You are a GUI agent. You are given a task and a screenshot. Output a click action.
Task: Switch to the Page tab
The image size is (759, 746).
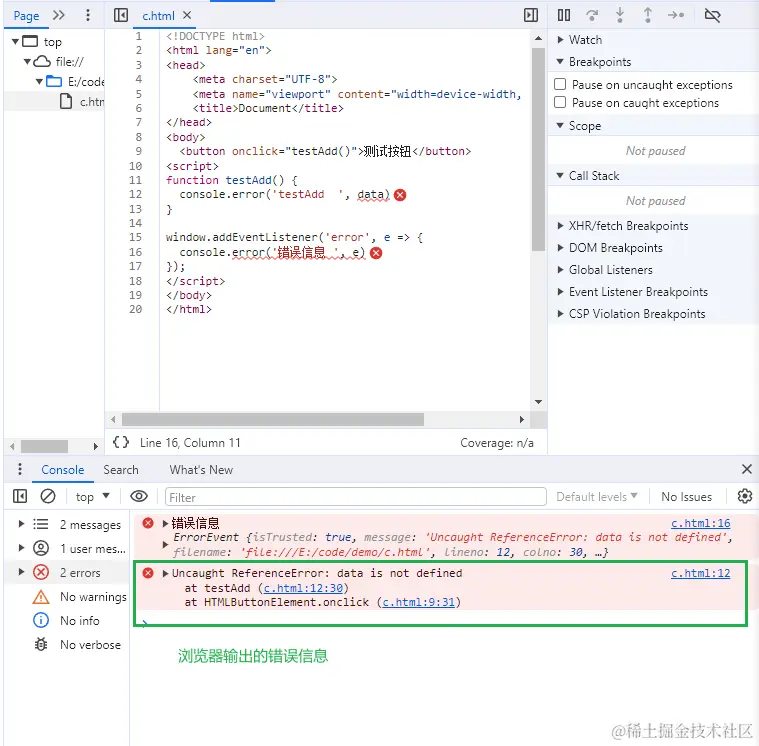pyautogui.click(x=26, y=16)
